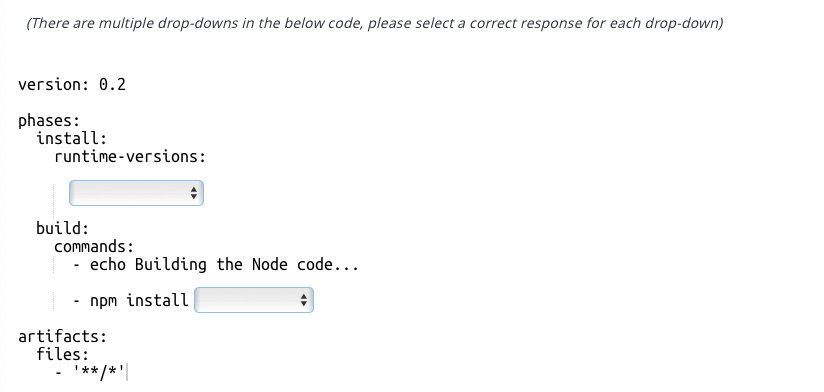Click the 'files:' key under artifacts
Screen dimensions: 824x392
click(63, 354)
